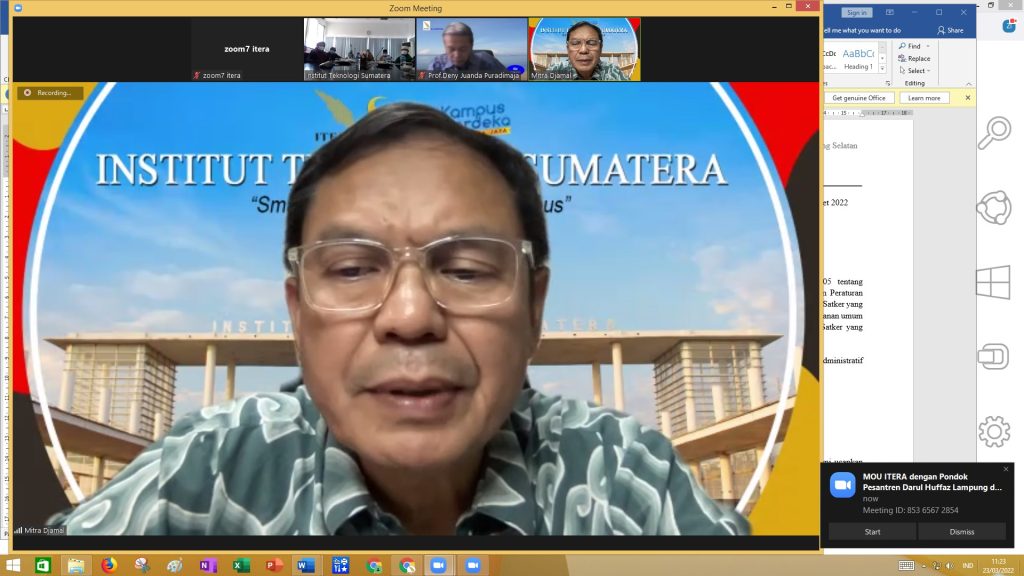The image size is (1024, 576).
Task: Open Word's Ribbon Display Options
Action: coord(889,12)
